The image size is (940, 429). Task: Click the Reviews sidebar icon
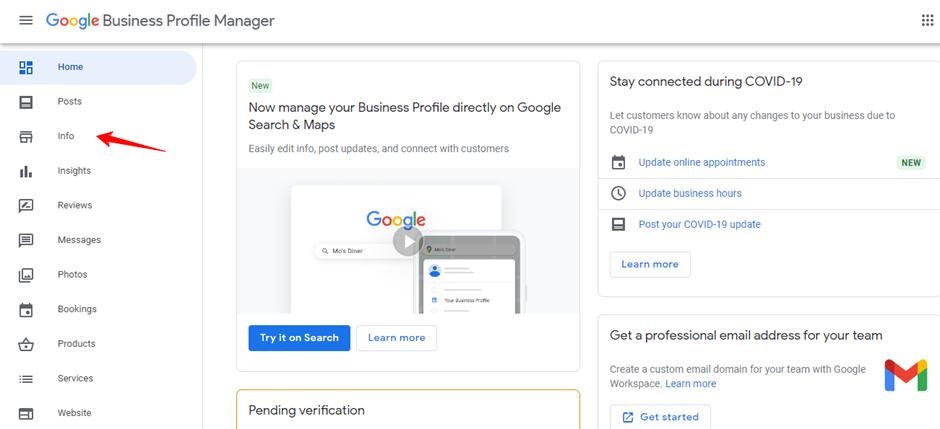coord(26,206)
